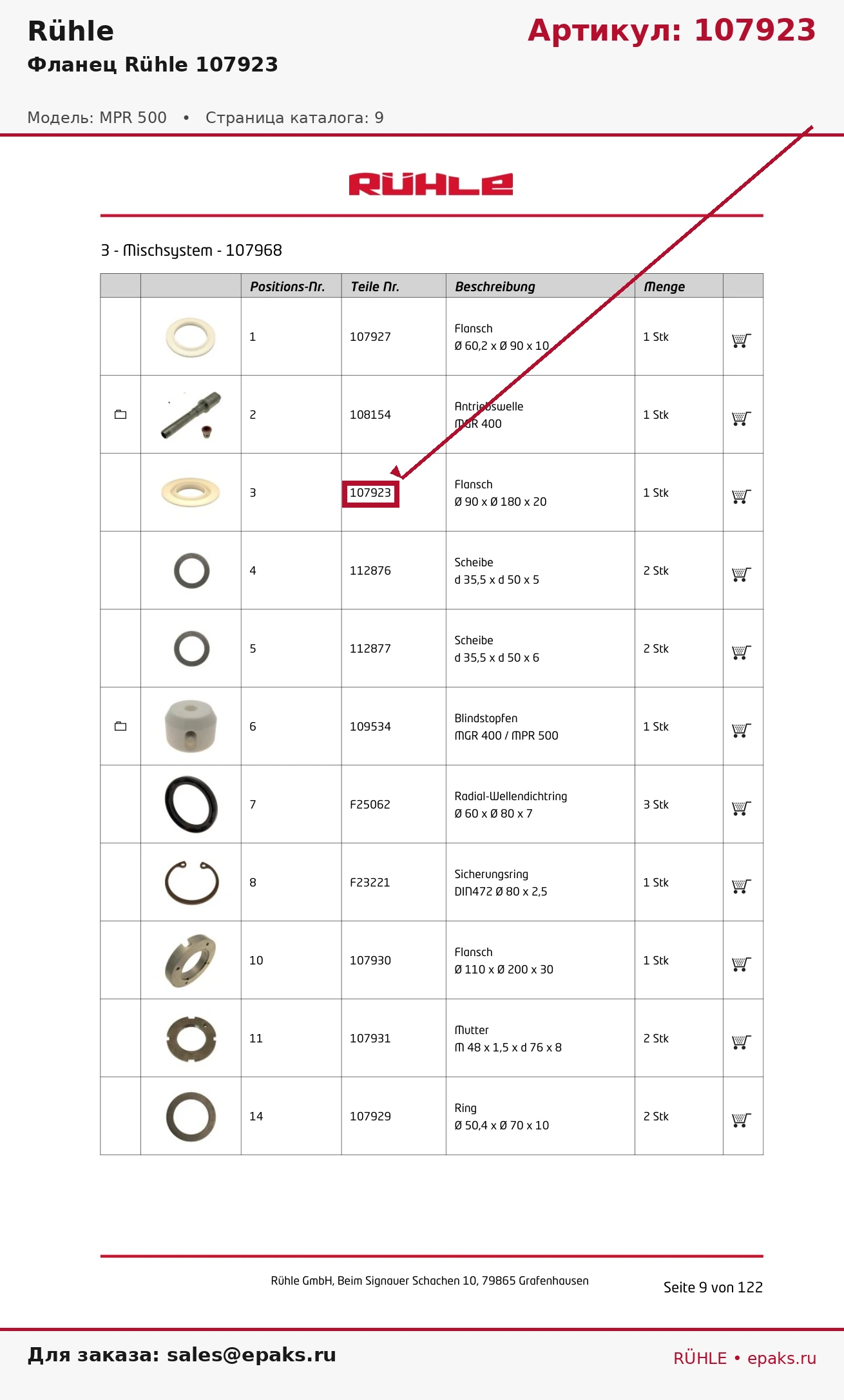844x1400 pixels.
Task: Click the sales@epaks.ru order email
Action: [251, 1355]
